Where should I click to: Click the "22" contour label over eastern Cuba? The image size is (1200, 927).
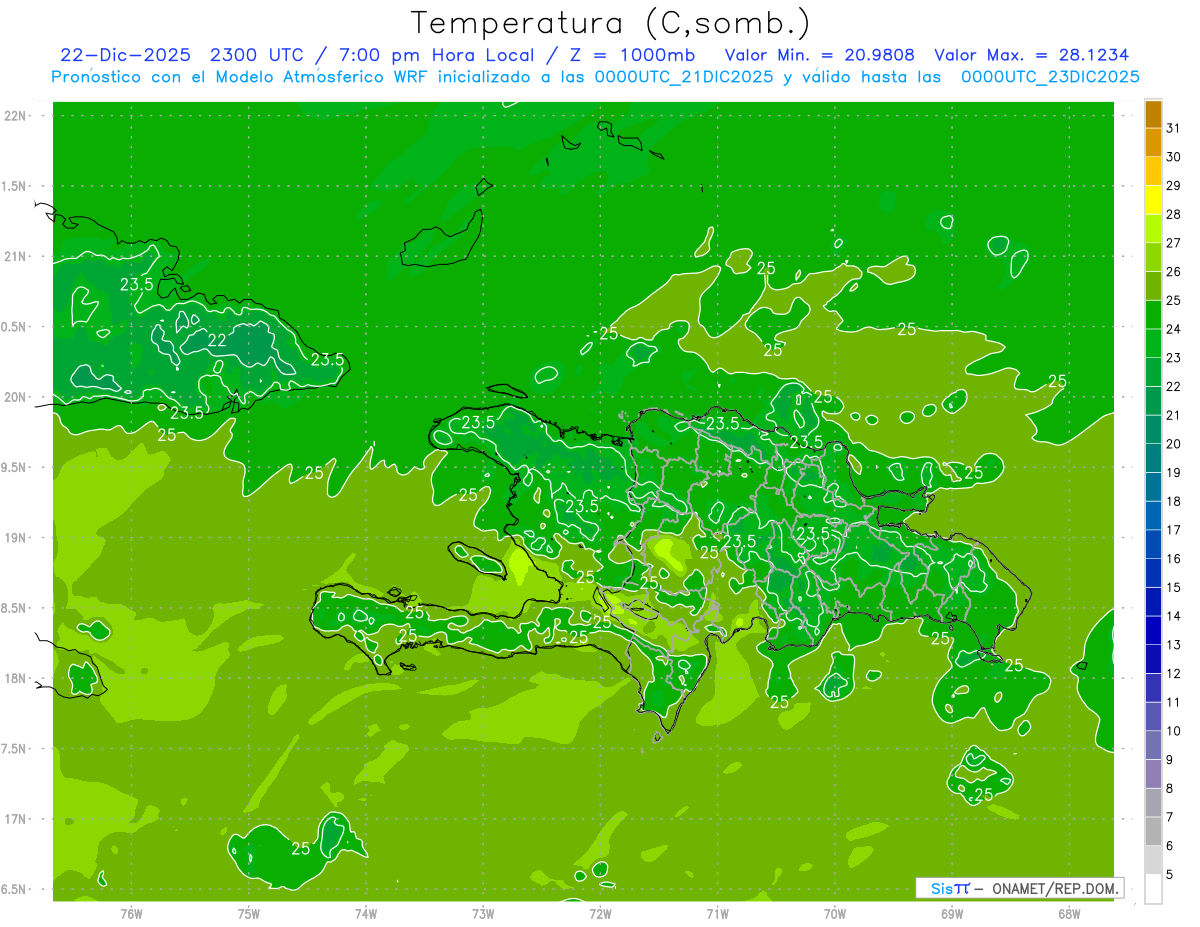click(x=216, y=340)
